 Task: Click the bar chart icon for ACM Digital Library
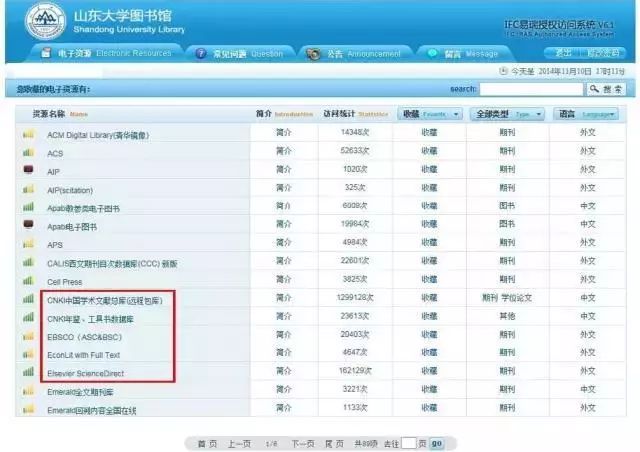(x=29, y=134)
